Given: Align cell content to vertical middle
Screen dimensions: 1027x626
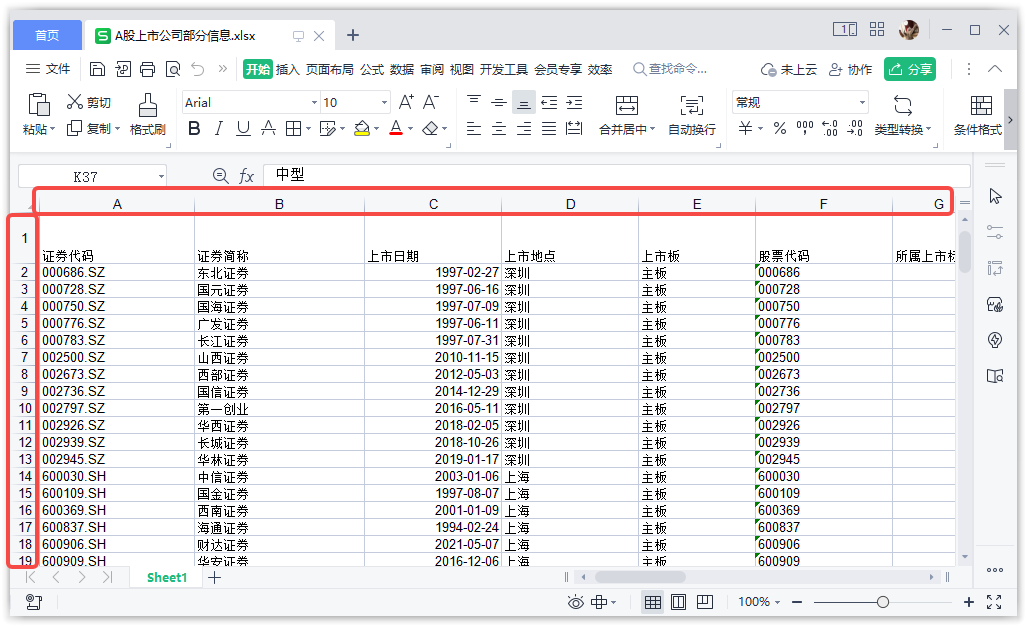Looking at the screenshot, I should pyautogui.click(x=498, y=102).
